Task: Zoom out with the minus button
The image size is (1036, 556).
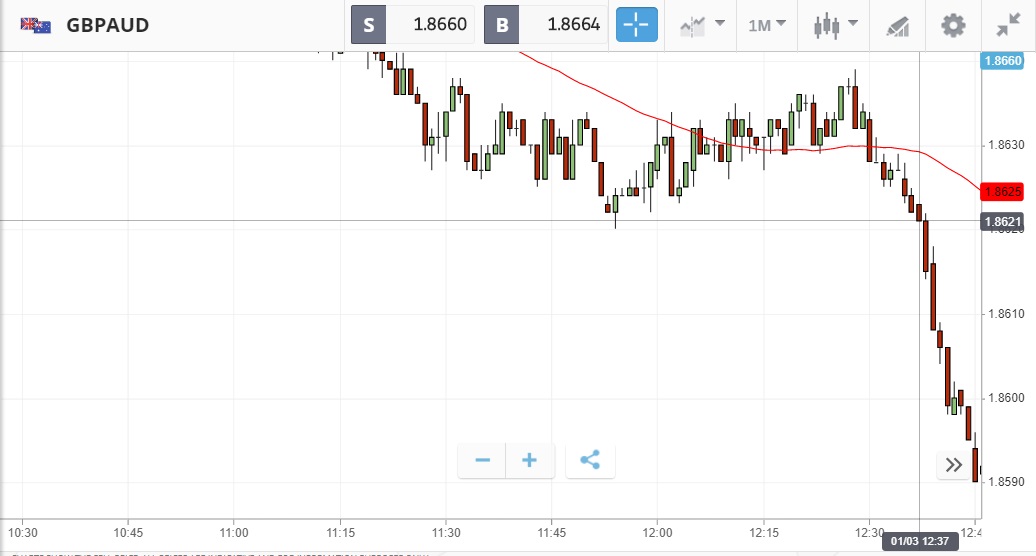Action: 482,460
